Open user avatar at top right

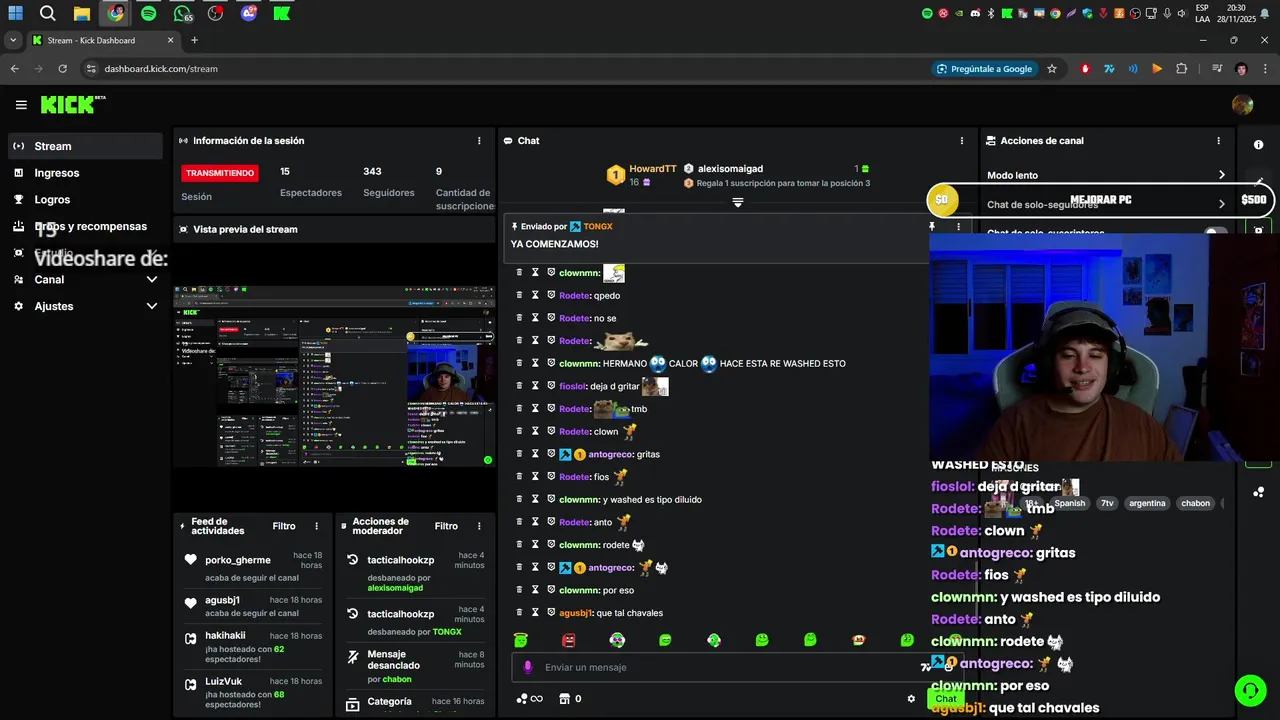(1243, 105)
